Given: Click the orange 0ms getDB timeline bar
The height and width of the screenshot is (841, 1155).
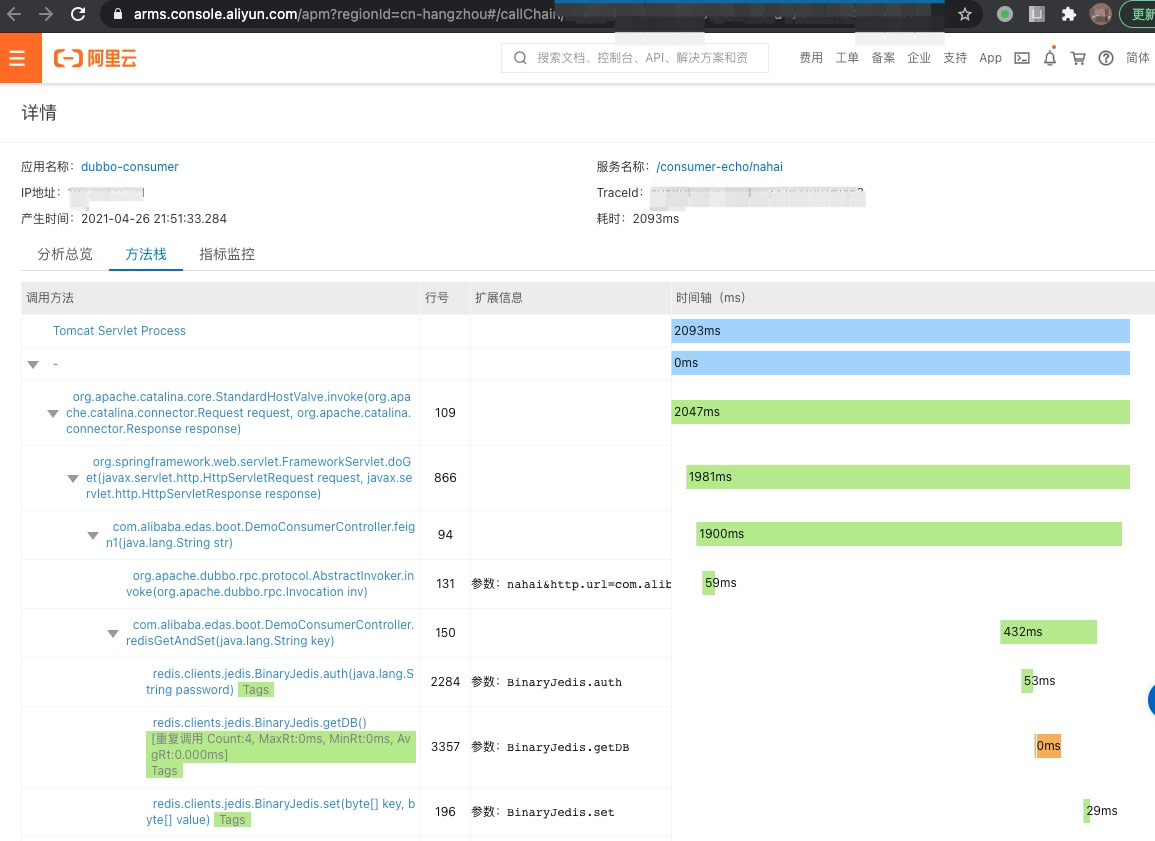Looking at the screenshot, I should click(x=1047, y=746).
